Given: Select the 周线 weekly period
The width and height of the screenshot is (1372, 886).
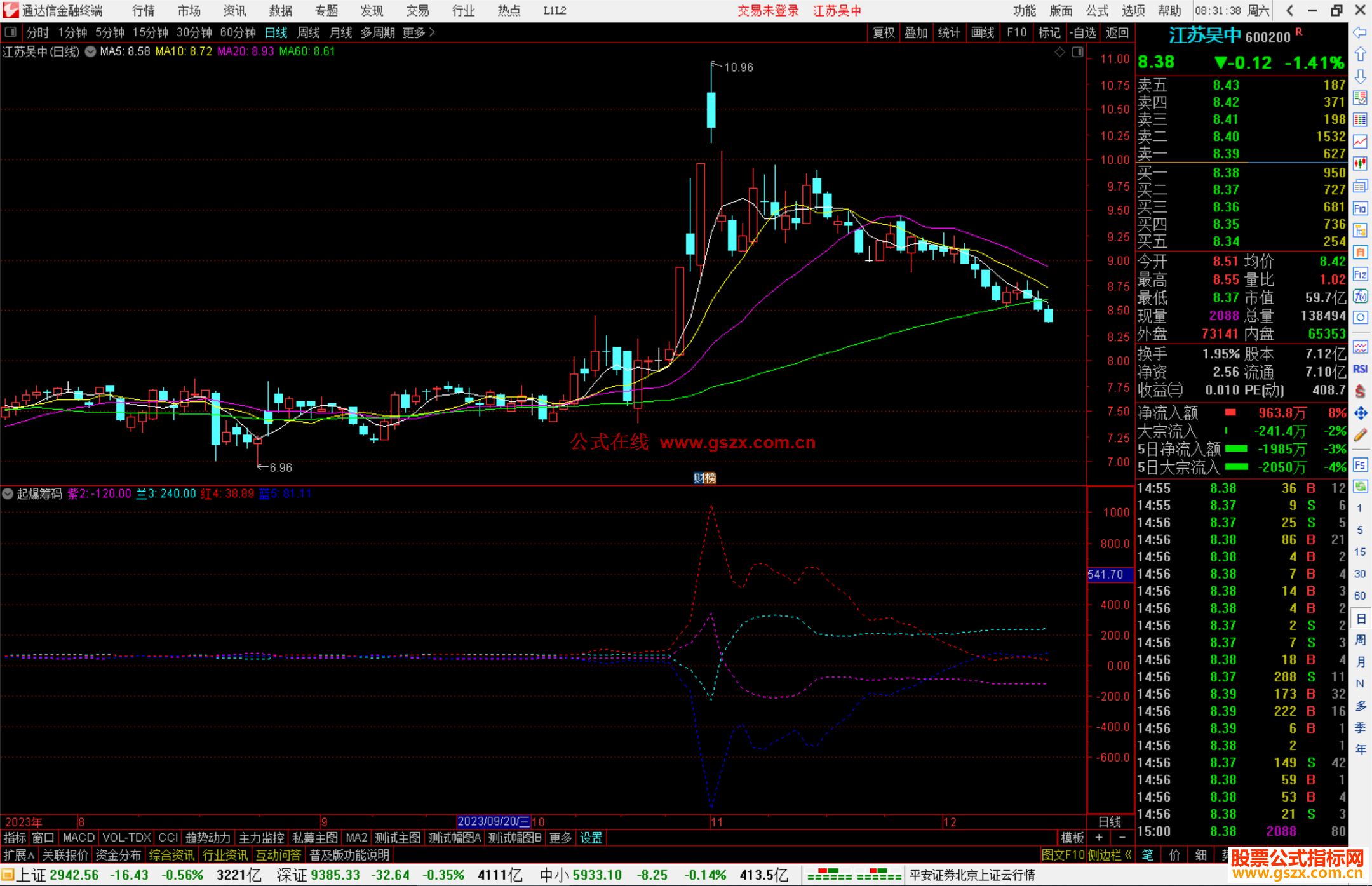Looking at the screenshot, I should [x=309, y=32].
